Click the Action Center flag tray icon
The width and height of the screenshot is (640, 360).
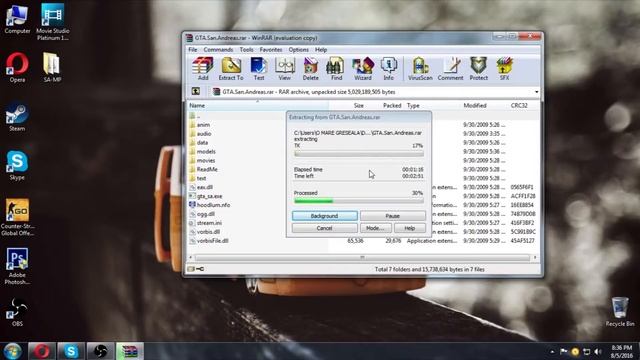(x=564, y=351)
